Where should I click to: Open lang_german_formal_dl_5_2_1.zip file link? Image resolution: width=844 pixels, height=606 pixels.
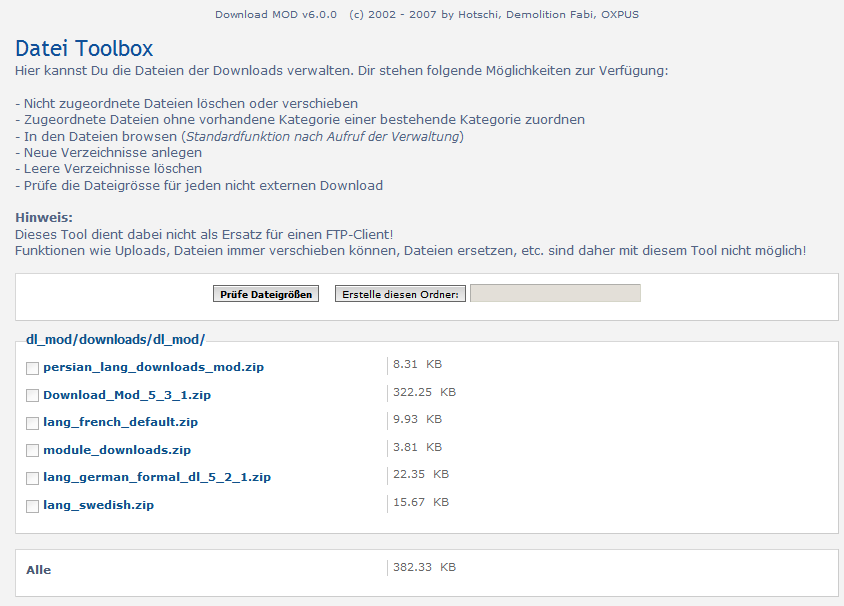tap(156, 477)
